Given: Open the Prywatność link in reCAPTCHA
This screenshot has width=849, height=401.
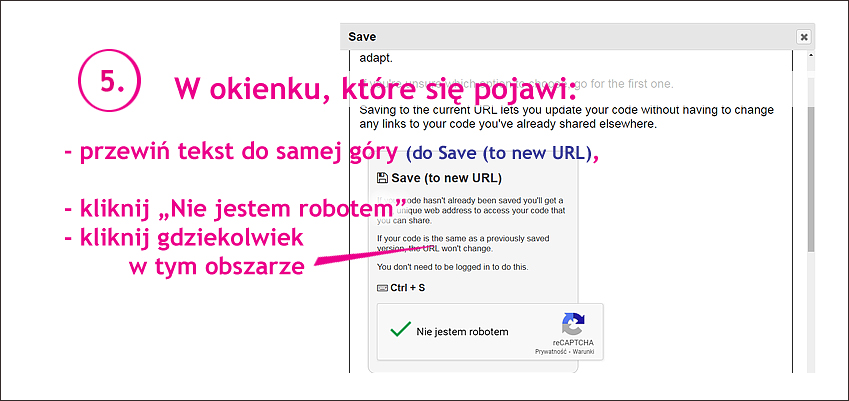Looking at the screenshot, I should click(552, 352).
